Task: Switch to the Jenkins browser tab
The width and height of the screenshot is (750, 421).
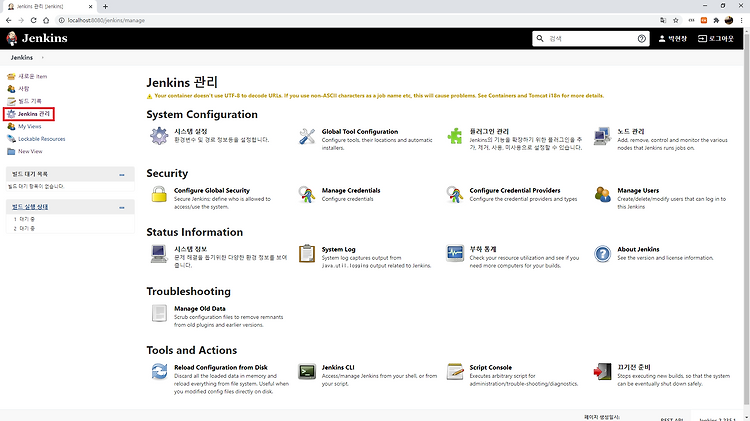Action: click(50, 7)
